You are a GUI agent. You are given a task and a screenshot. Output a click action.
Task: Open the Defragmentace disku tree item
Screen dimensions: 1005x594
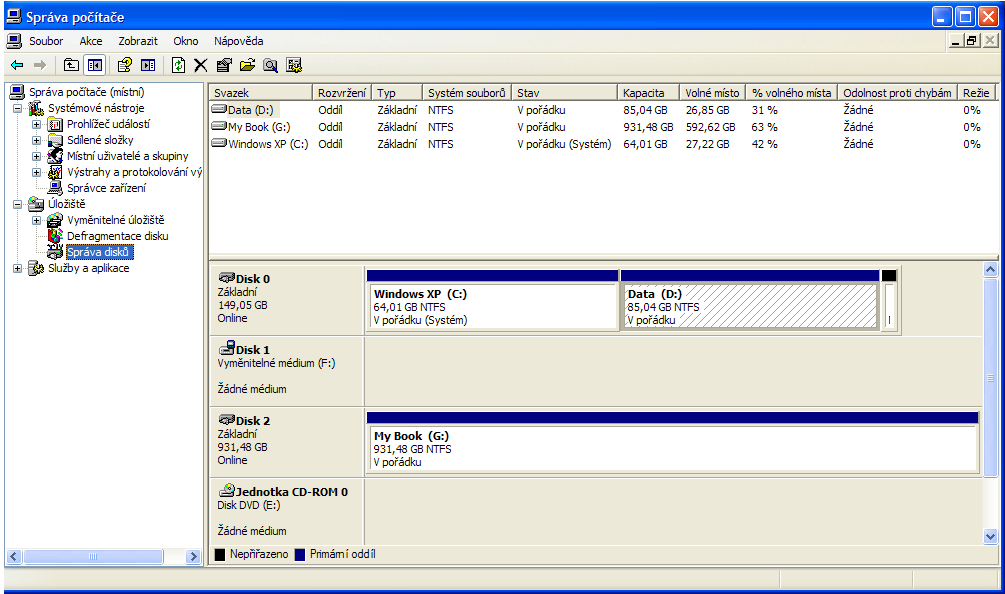tap(117, 236)
